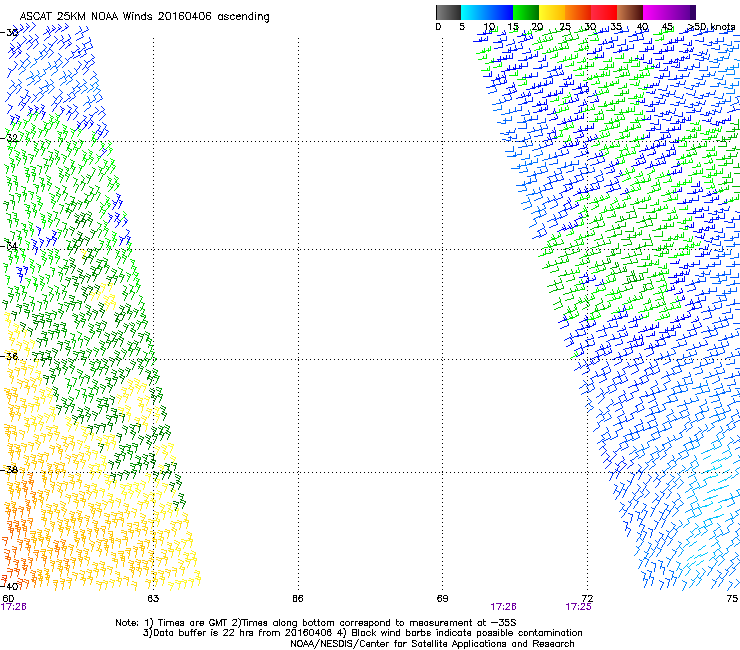This screenshot has height=650, width=740.
Task: Click the 'Data buffer is 22 hrs' note line
Action: click(x=362, y=633)
